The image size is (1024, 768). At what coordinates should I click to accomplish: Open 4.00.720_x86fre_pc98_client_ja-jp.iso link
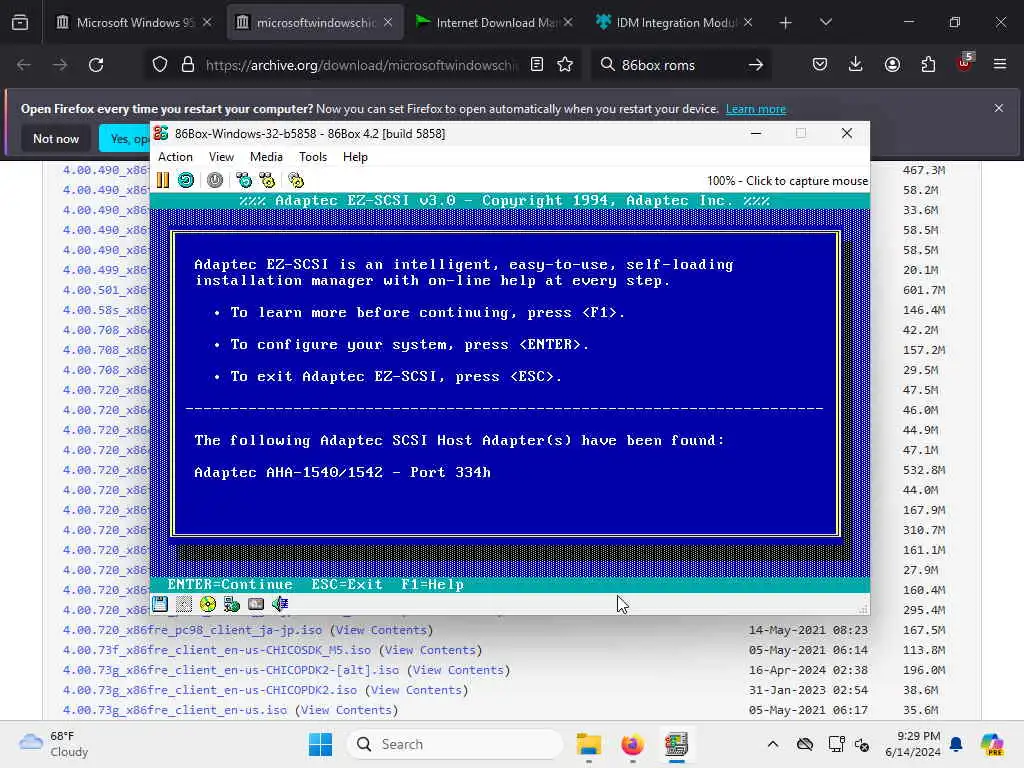point(192,630)
